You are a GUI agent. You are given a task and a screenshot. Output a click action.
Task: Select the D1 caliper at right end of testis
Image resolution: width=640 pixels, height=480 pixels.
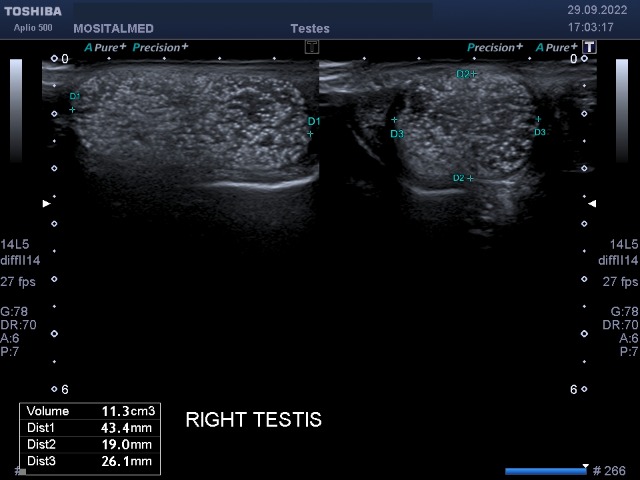tap(310, 133)
